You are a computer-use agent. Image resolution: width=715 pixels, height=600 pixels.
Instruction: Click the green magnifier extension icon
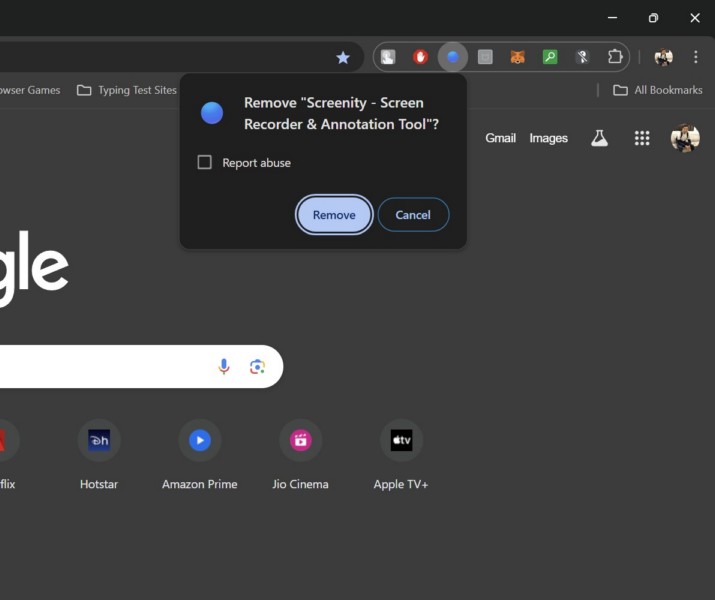coord(550,57)
